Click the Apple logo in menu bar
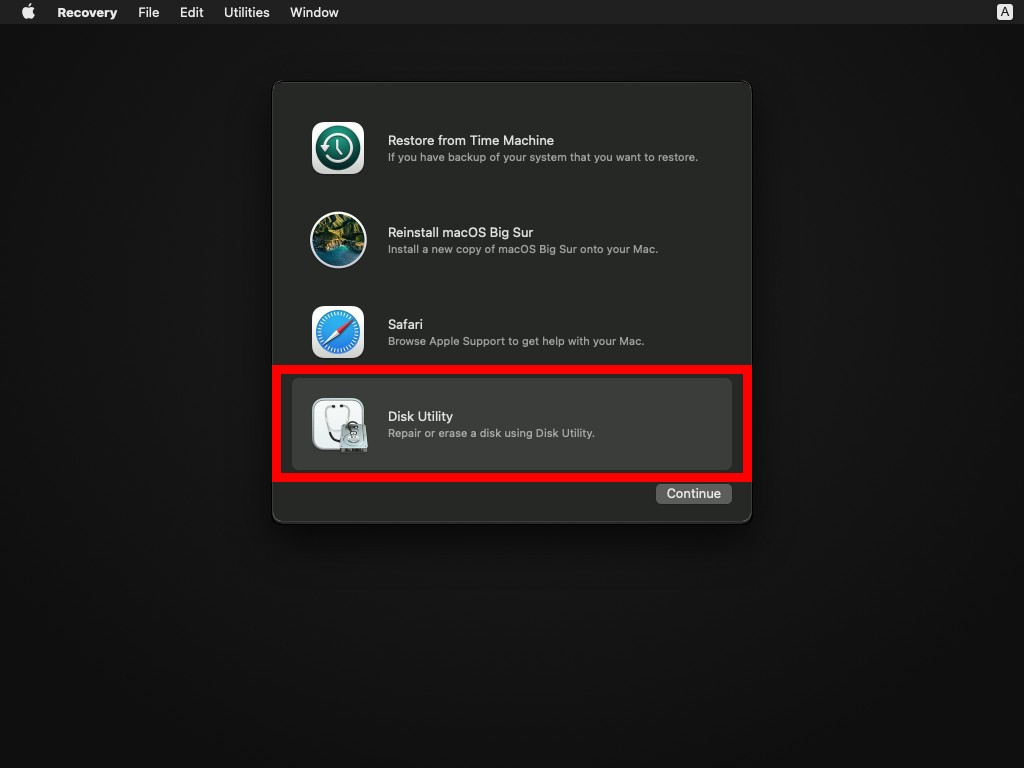 27,12
